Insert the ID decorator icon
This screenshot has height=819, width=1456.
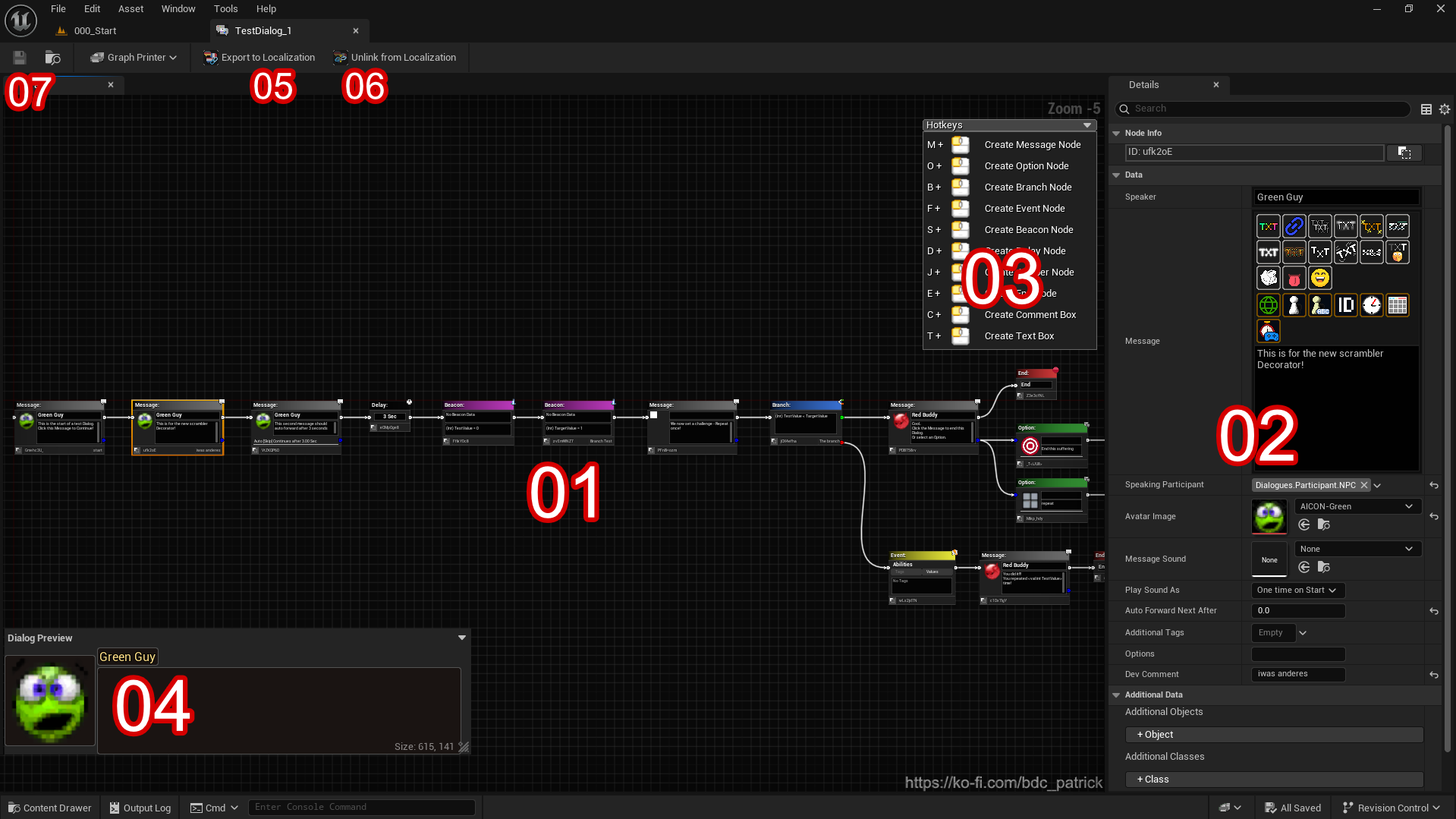pyautogui.click(x=1345, y=305)
